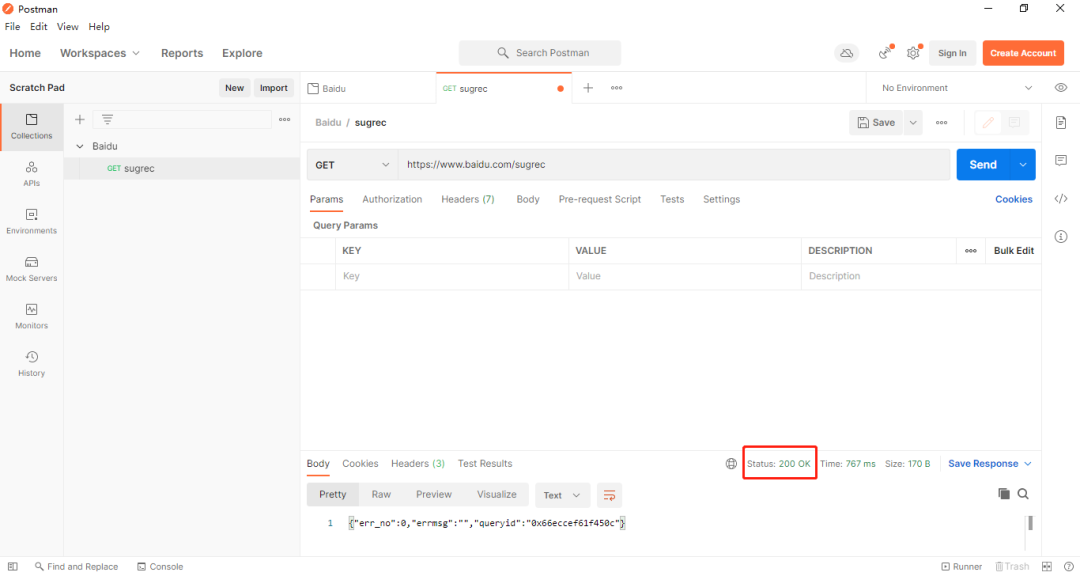This screenshot has height=576, width=1080.
Task: Open the GET method dropdown
Action: tap(353, 165)
